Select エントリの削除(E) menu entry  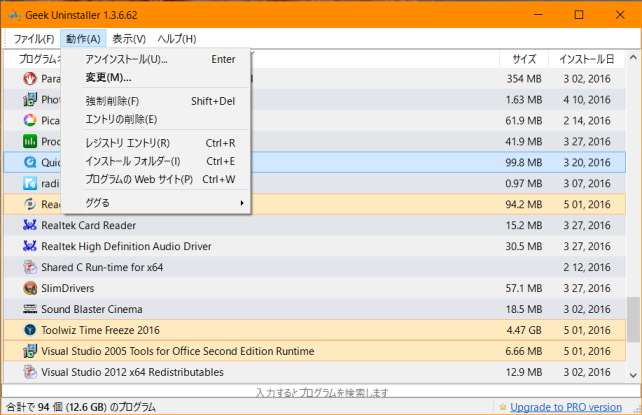pyautogui.click(x=156, y=119)
